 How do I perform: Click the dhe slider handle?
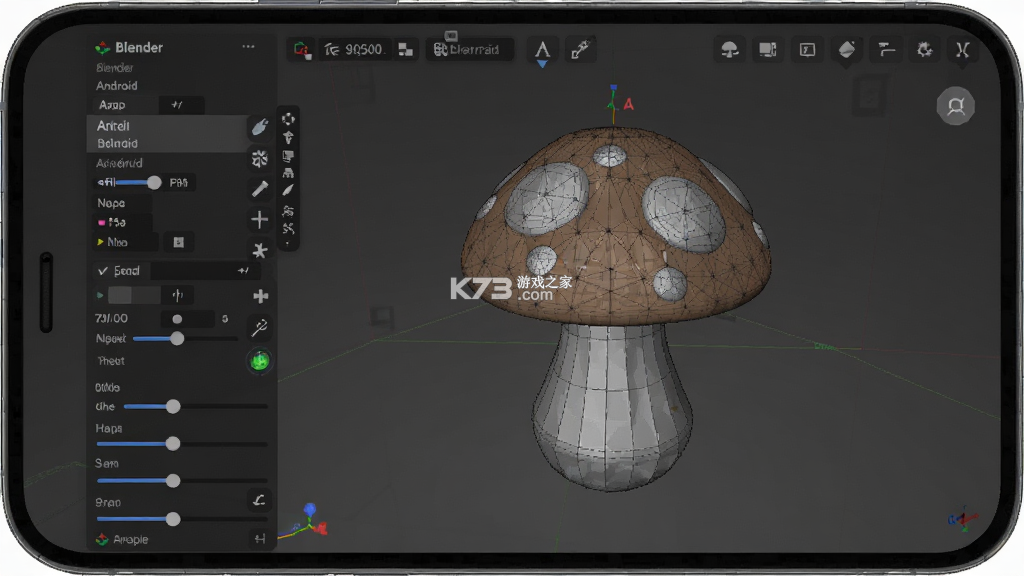tap(173, 407)
